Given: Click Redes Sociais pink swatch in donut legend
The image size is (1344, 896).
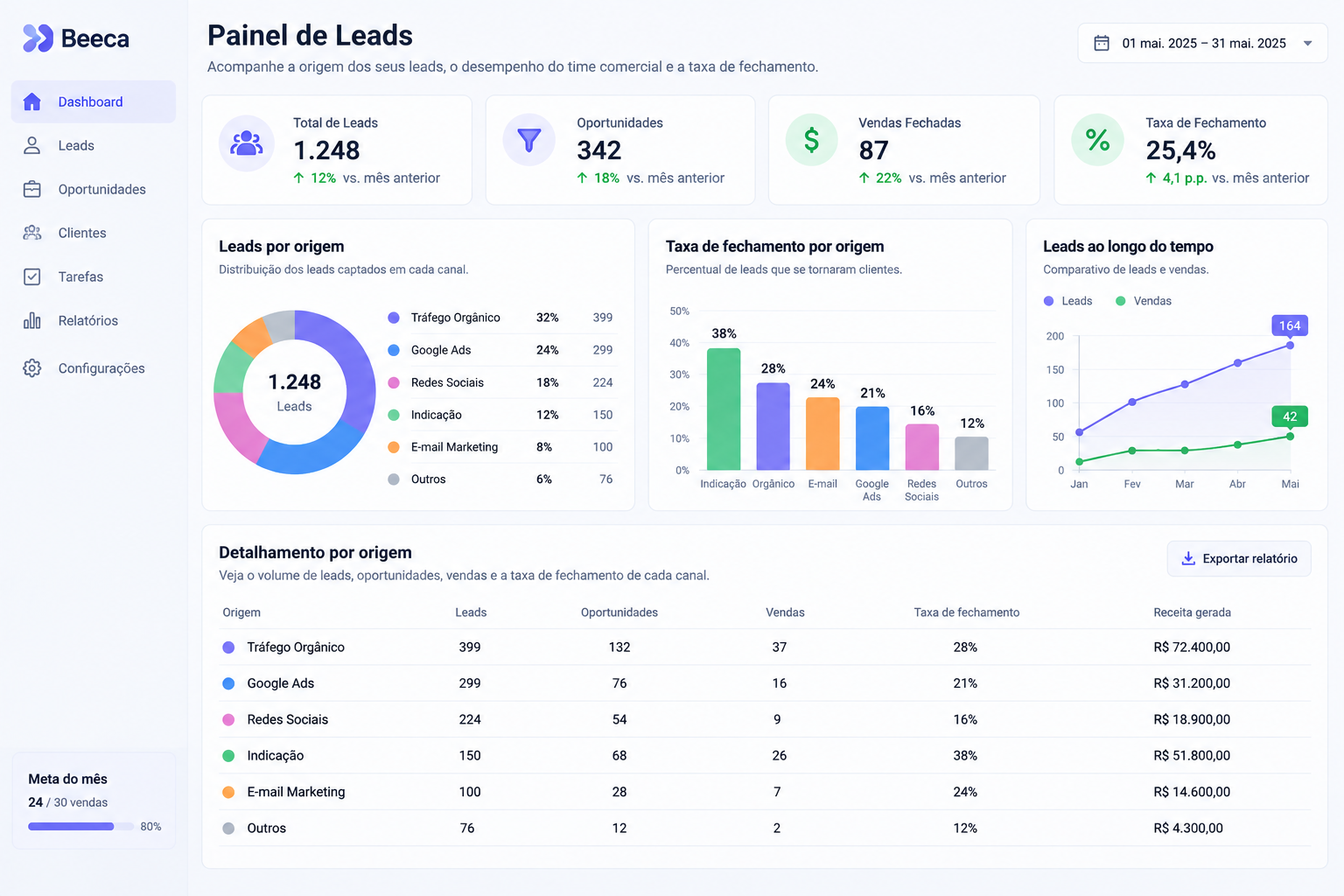Looking at the screenshot, I should (x=394, y=382).
